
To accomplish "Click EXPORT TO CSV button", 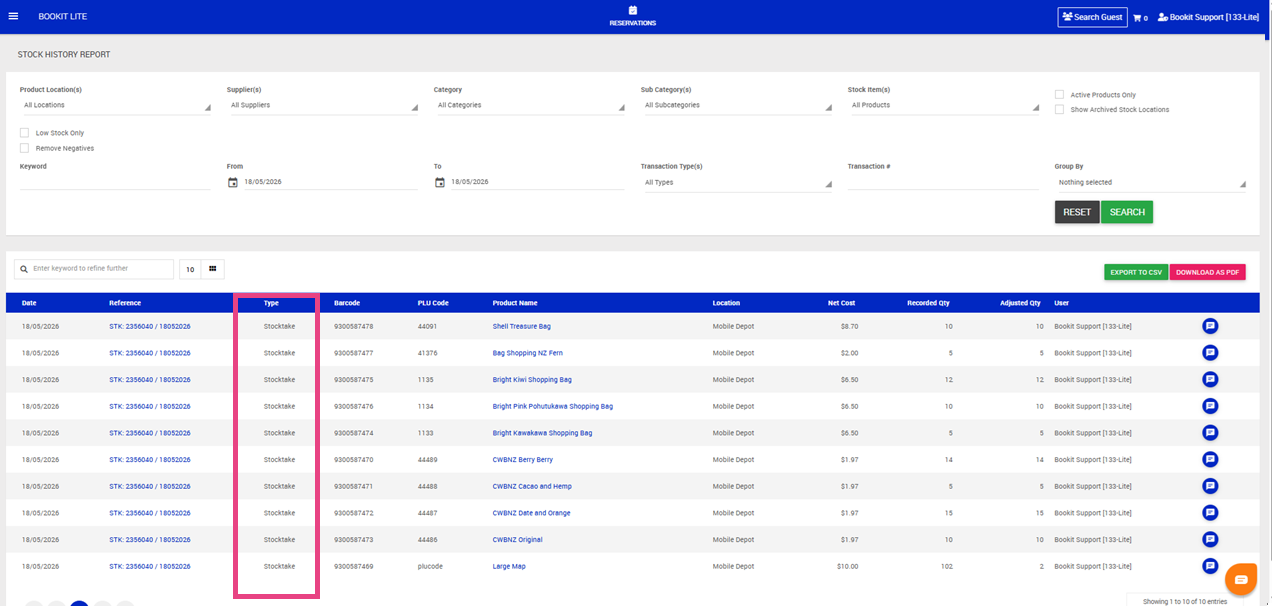I will 1136,272.
